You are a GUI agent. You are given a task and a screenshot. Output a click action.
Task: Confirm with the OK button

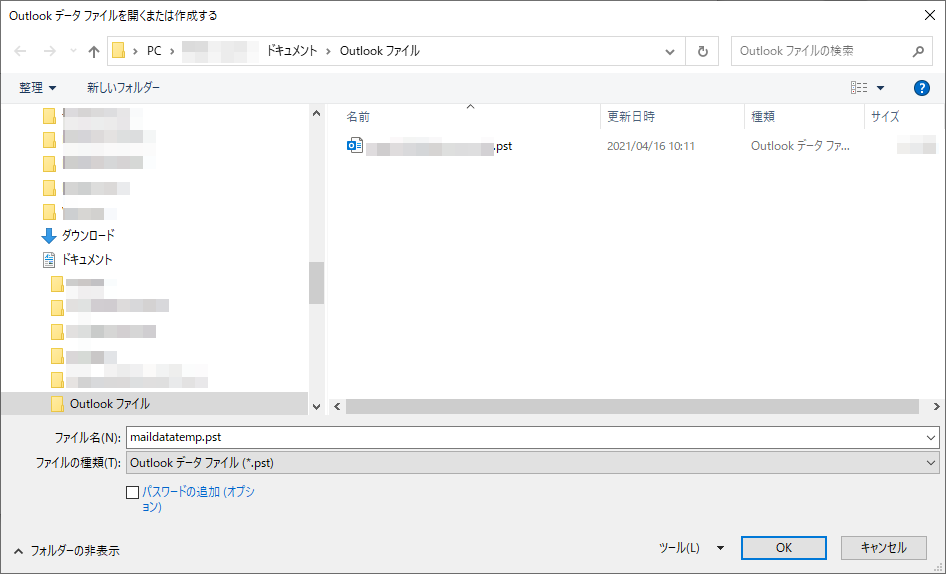click(x=784, y=548)
